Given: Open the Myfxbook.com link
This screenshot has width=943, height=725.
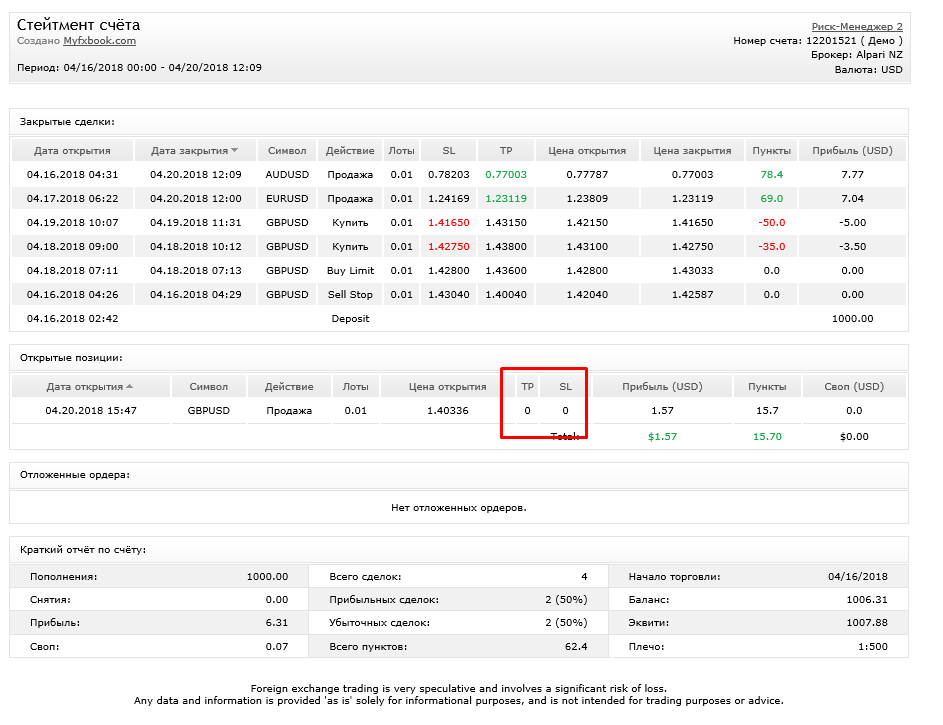Looking at the screenshot, I should [x=99, y=41].
